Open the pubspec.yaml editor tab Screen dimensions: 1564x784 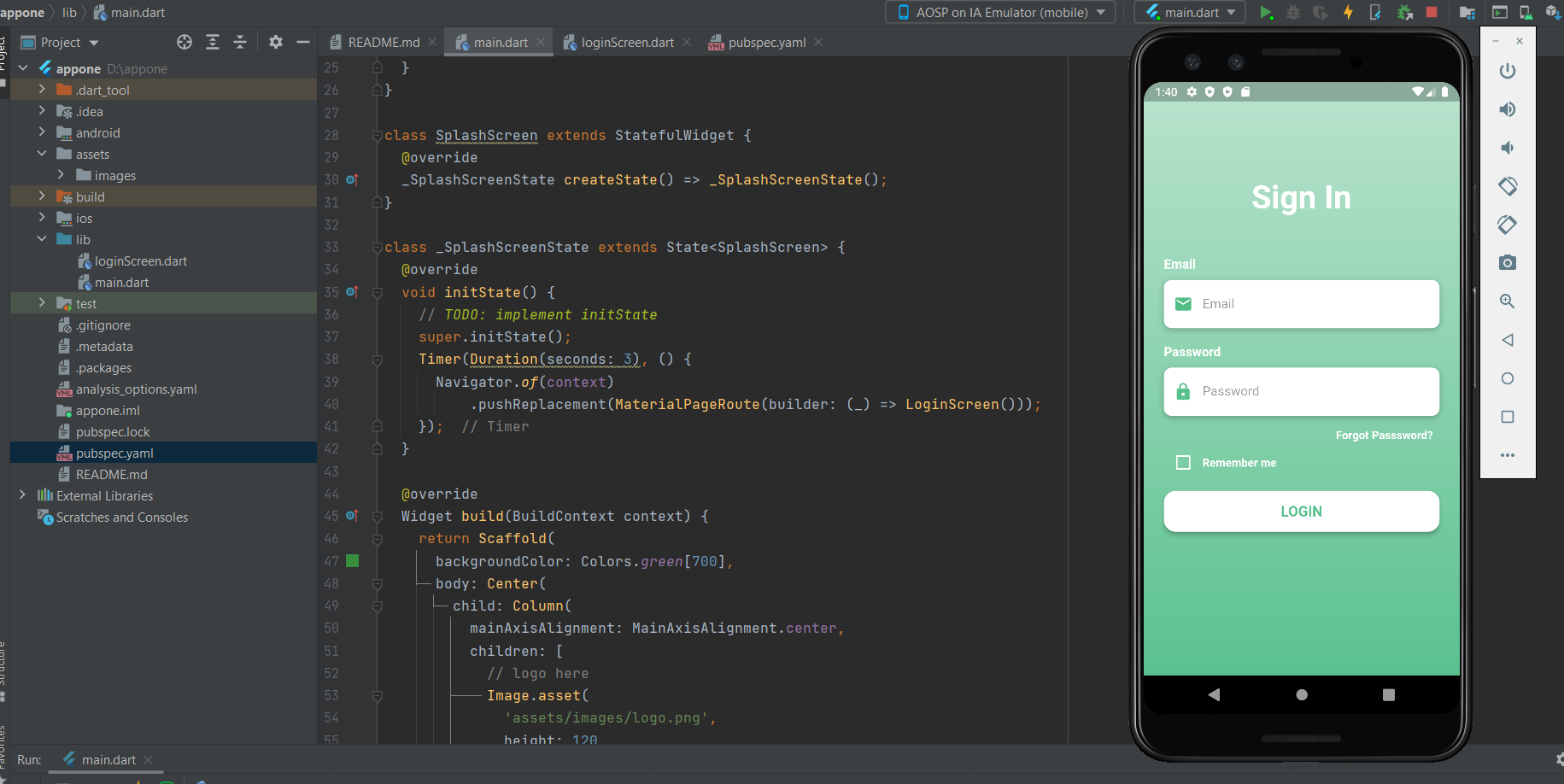point(765,42)
